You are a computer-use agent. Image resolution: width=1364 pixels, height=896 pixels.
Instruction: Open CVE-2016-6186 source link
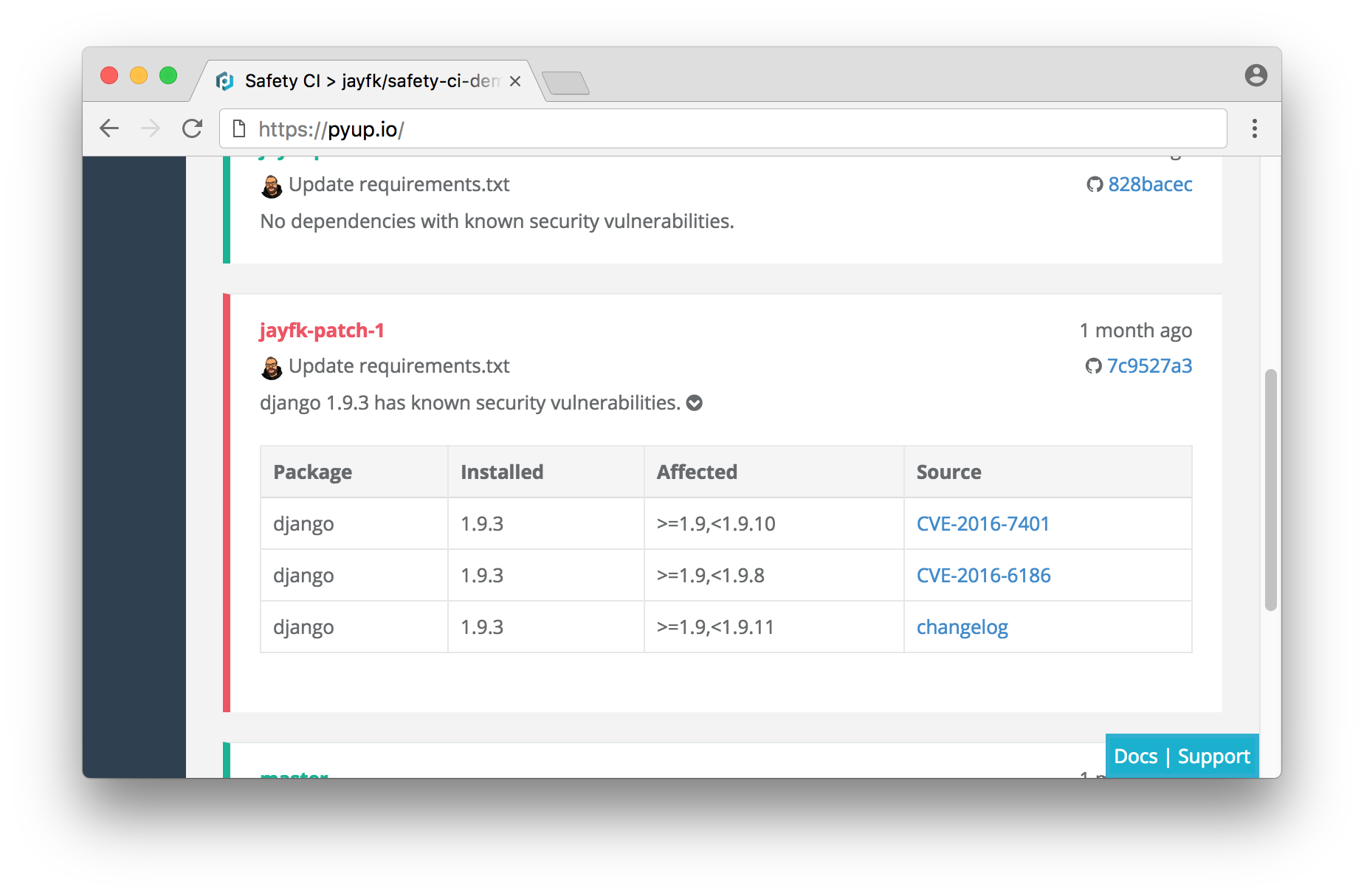click(983, 576)
